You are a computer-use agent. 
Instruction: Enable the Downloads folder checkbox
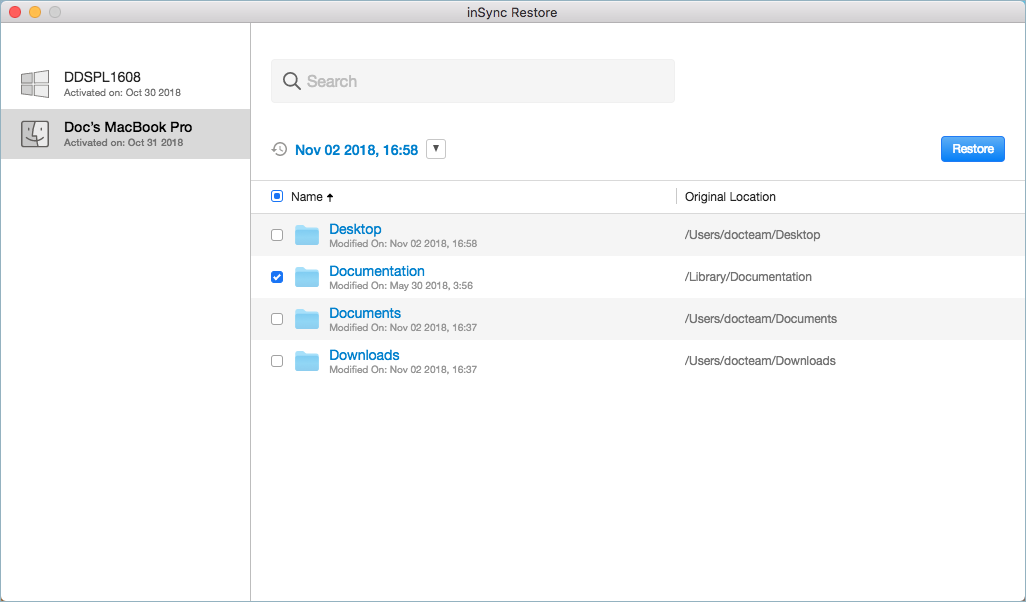(x=277, y=361)
